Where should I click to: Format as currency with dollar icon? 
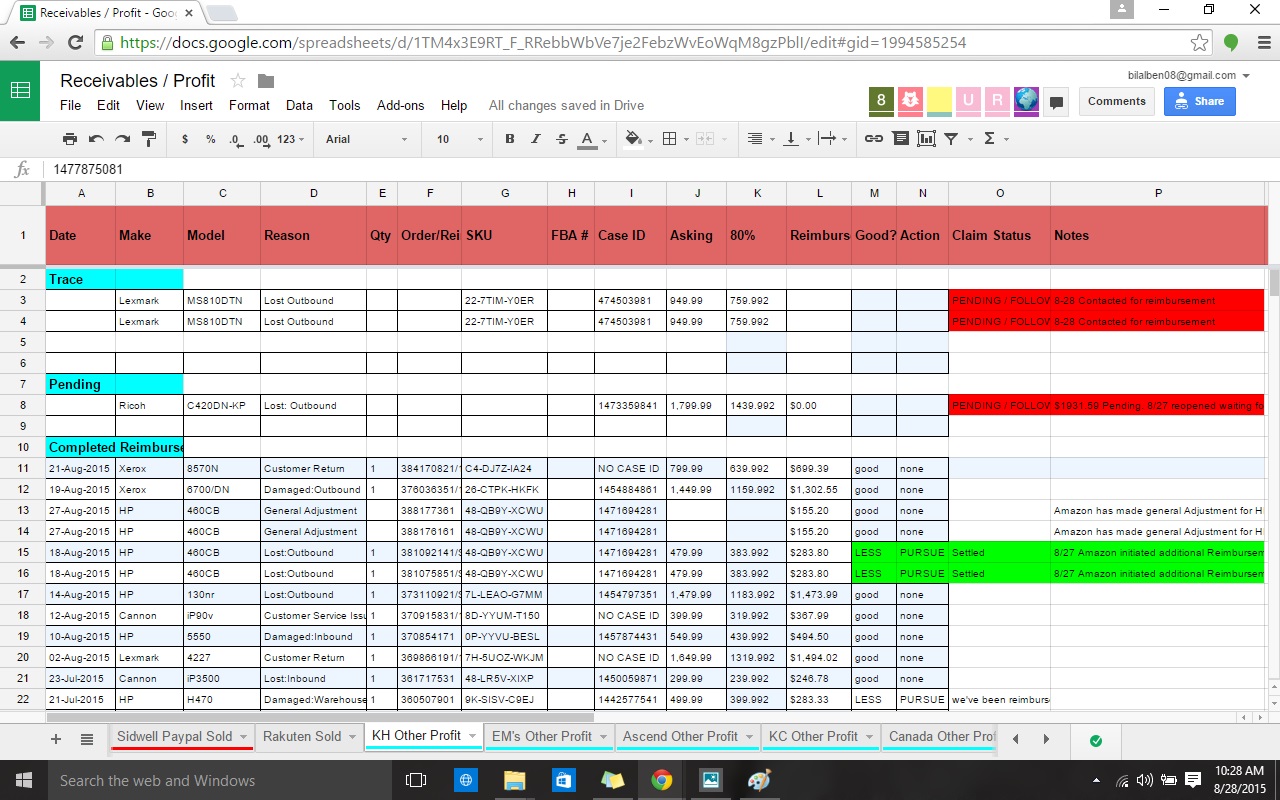click(185, 139)
